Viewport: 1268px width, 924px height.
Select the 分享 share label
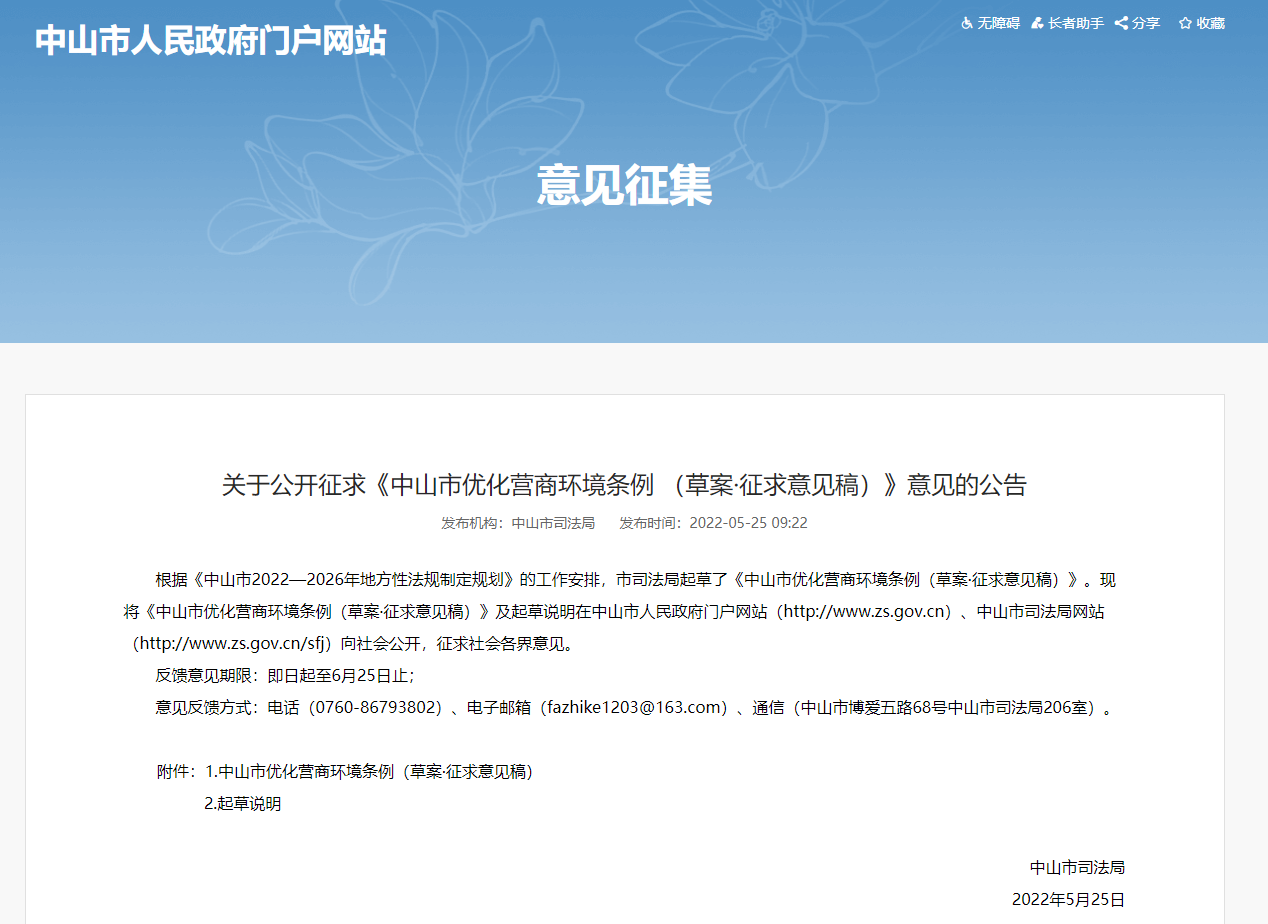1146,23
